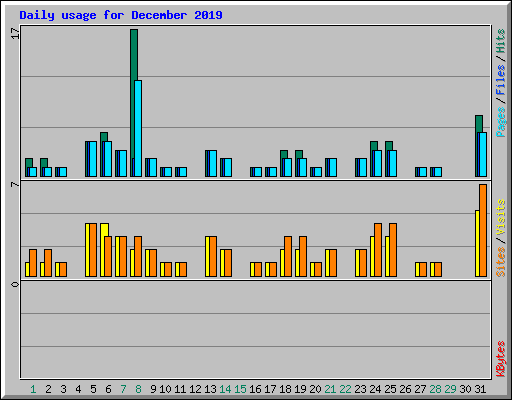Click the chart title 'Daily usage for December 2019'

pos(121,15)
